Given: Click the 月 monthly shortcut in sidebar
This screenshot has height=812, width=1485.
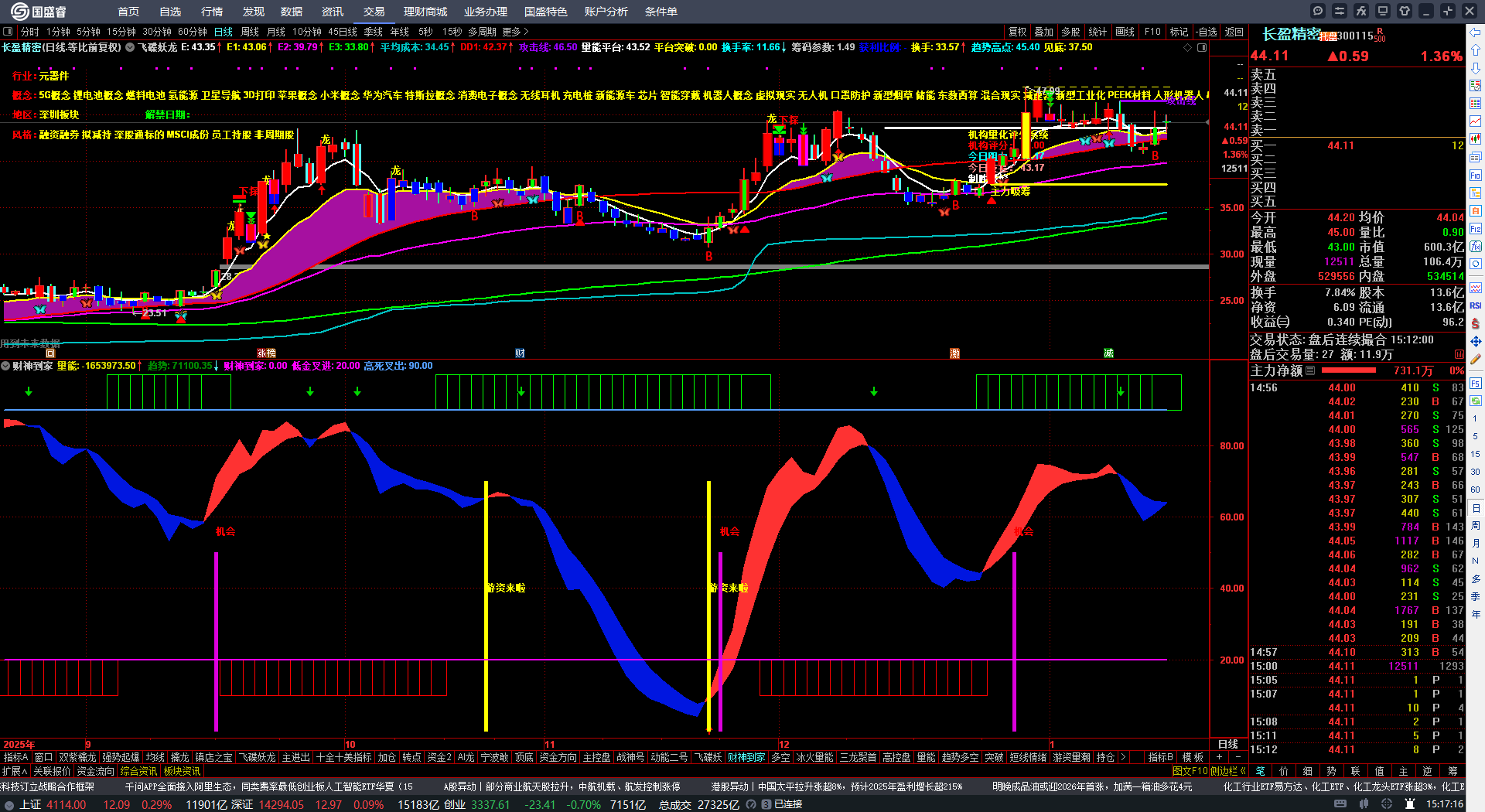Looking at the screenshot, I should point(1476,543).
